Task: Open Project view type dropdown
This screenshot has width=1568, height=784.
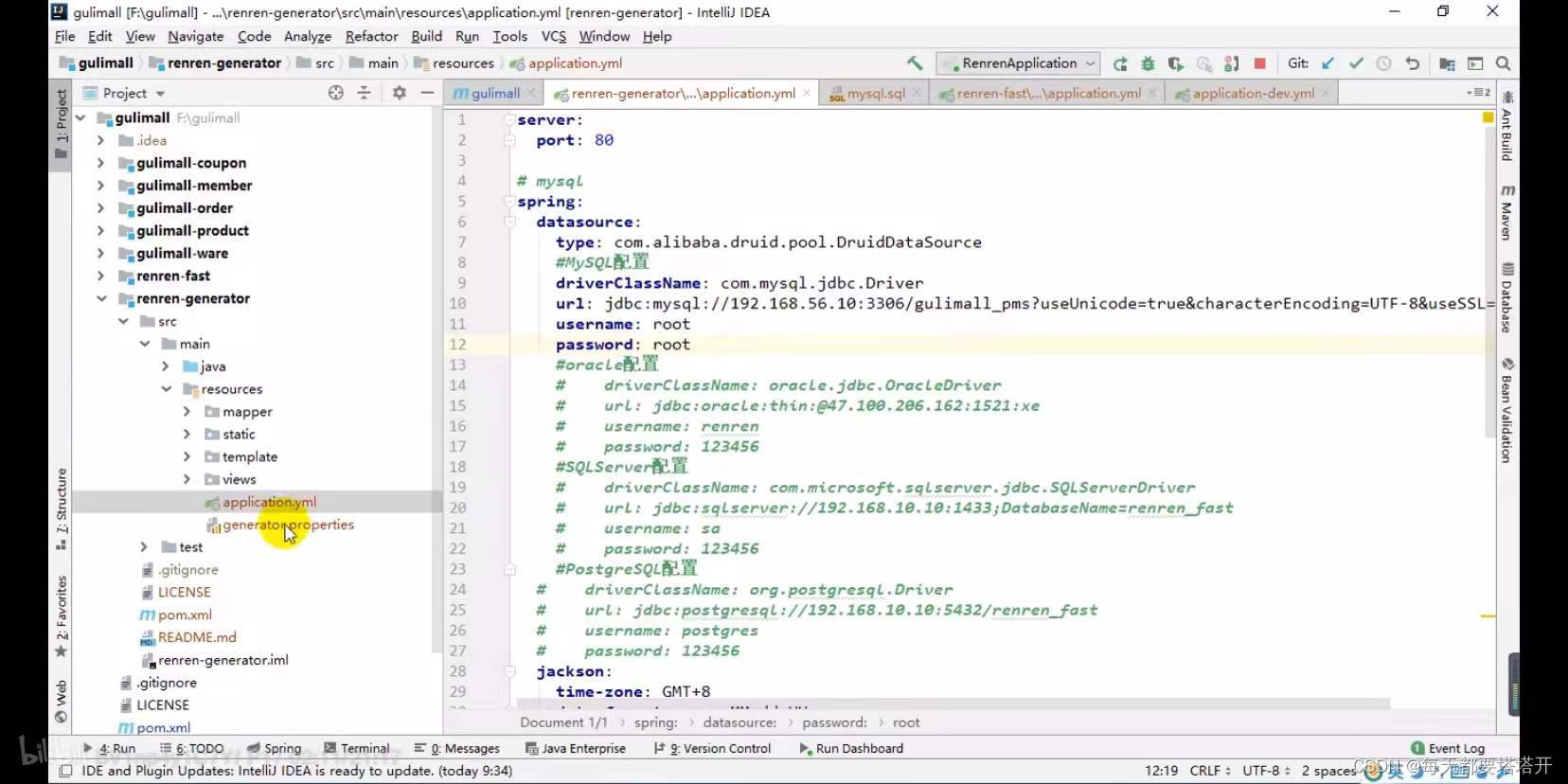Action: (160, 93)
